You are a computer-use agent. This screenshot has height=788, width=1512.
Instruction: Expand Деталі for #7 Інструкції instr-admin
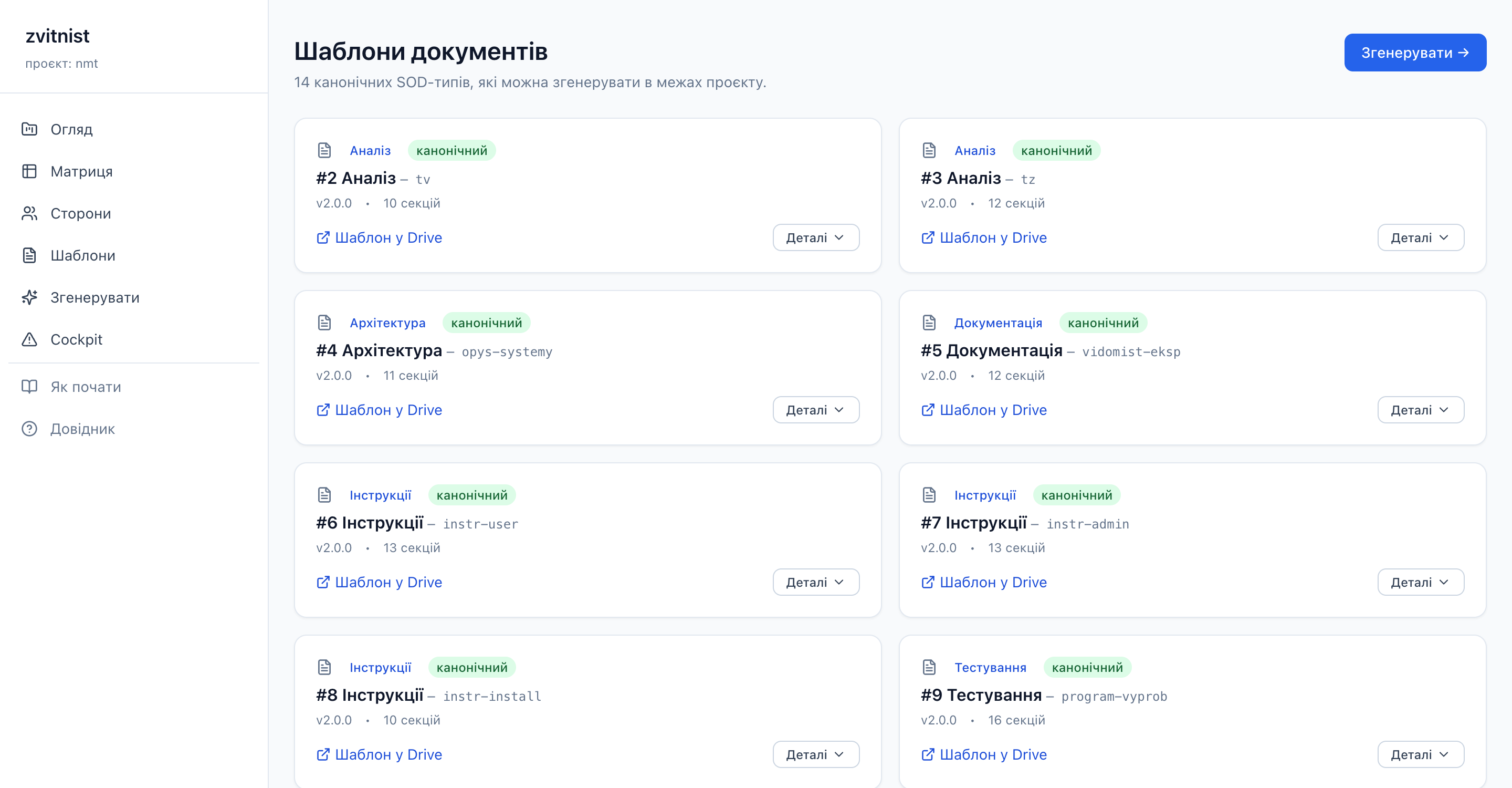point(1421,582)
